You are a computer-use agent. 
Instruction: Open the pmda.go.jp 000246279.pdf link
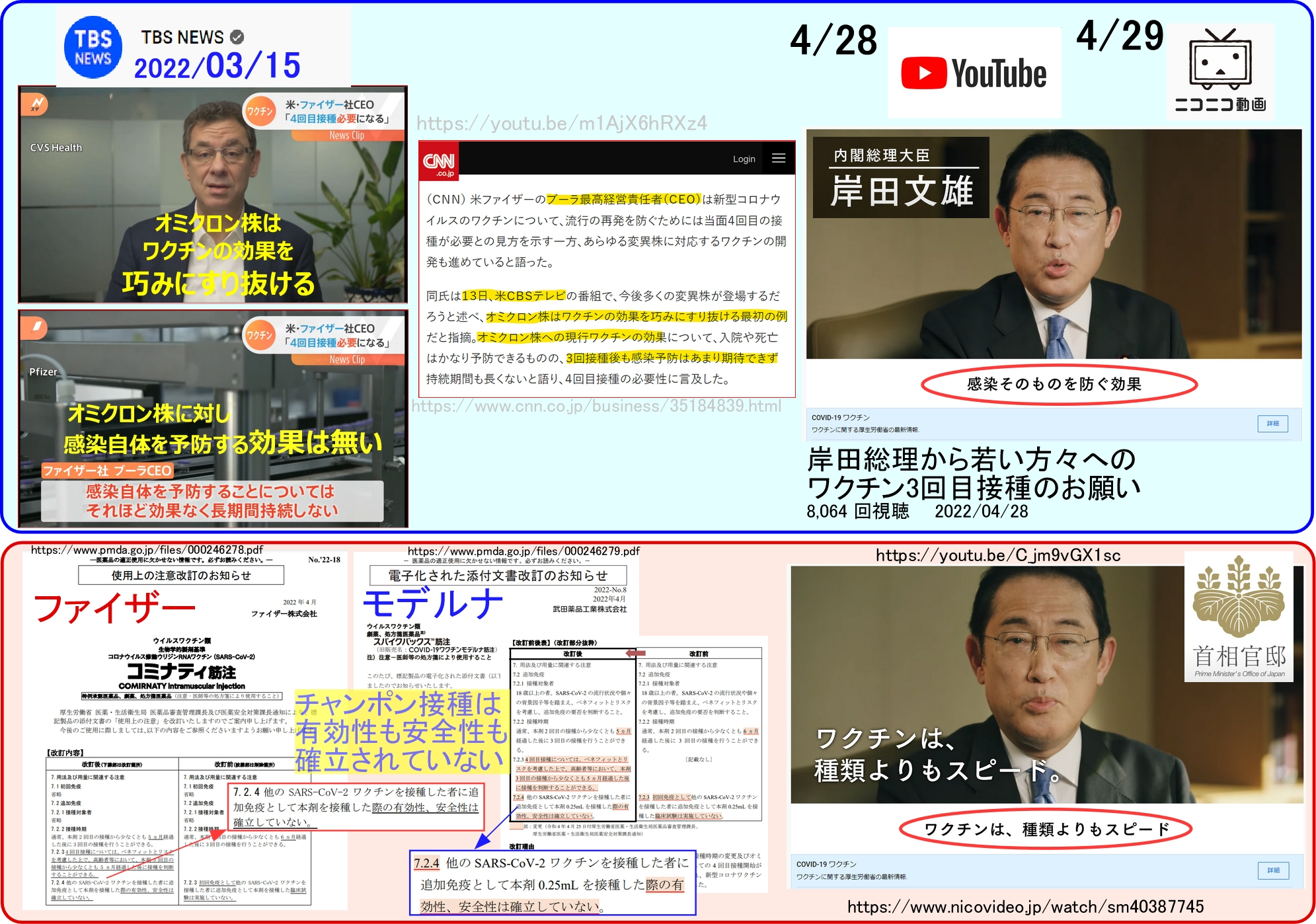(523, 551)
